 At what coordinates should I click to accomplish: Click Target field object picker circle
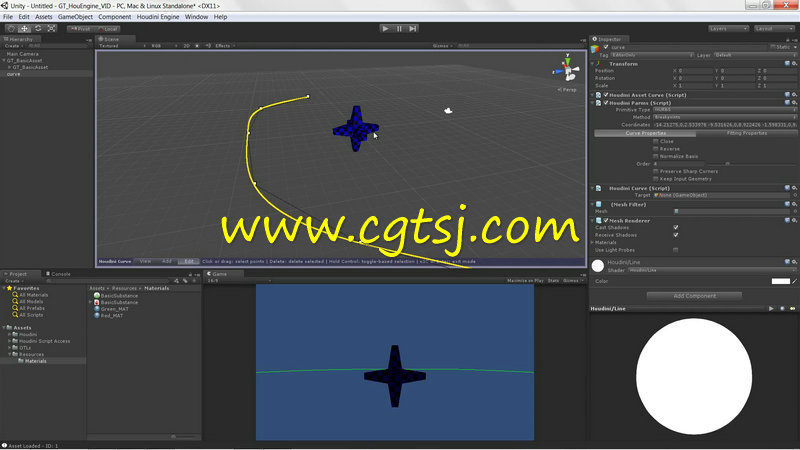[795, 195]
